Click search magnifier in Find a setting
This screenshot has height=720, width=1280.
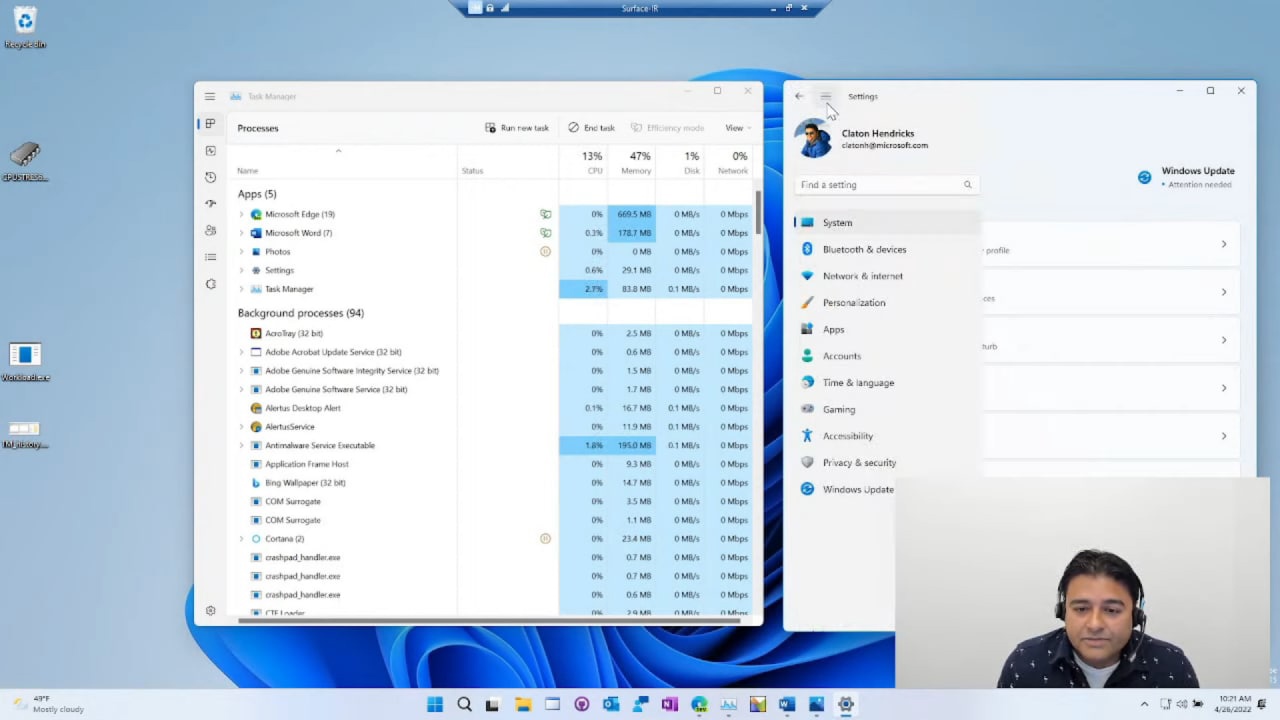967,185
